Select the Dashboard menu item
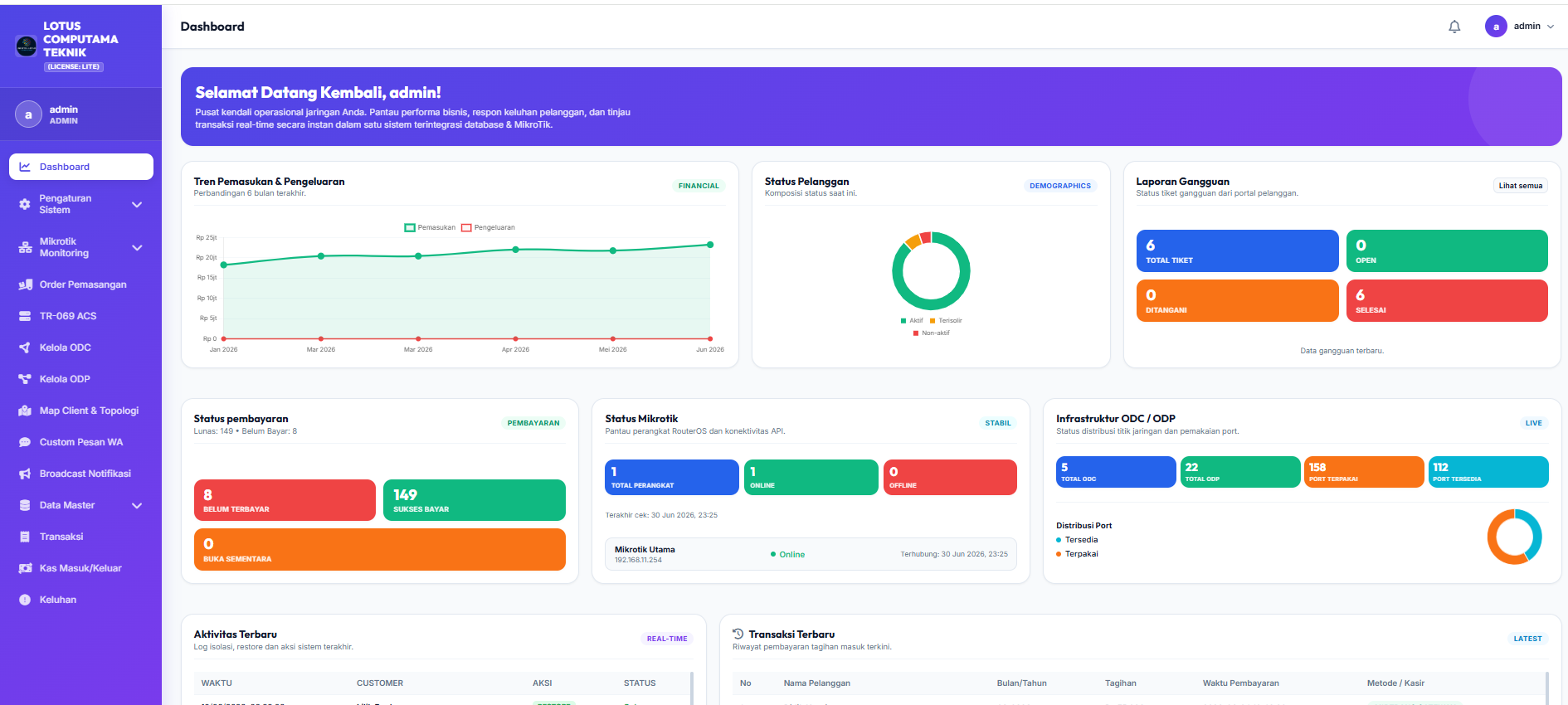 coord(81,167)
